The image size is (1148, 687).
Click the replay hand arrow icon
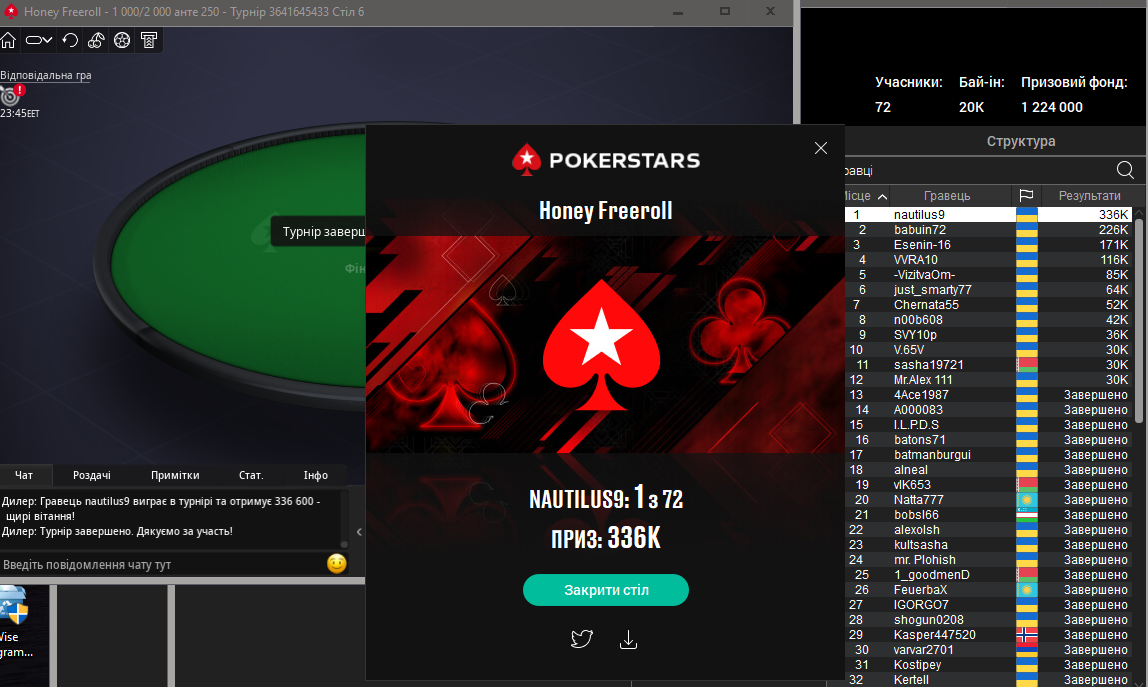(x=70, y=40)
